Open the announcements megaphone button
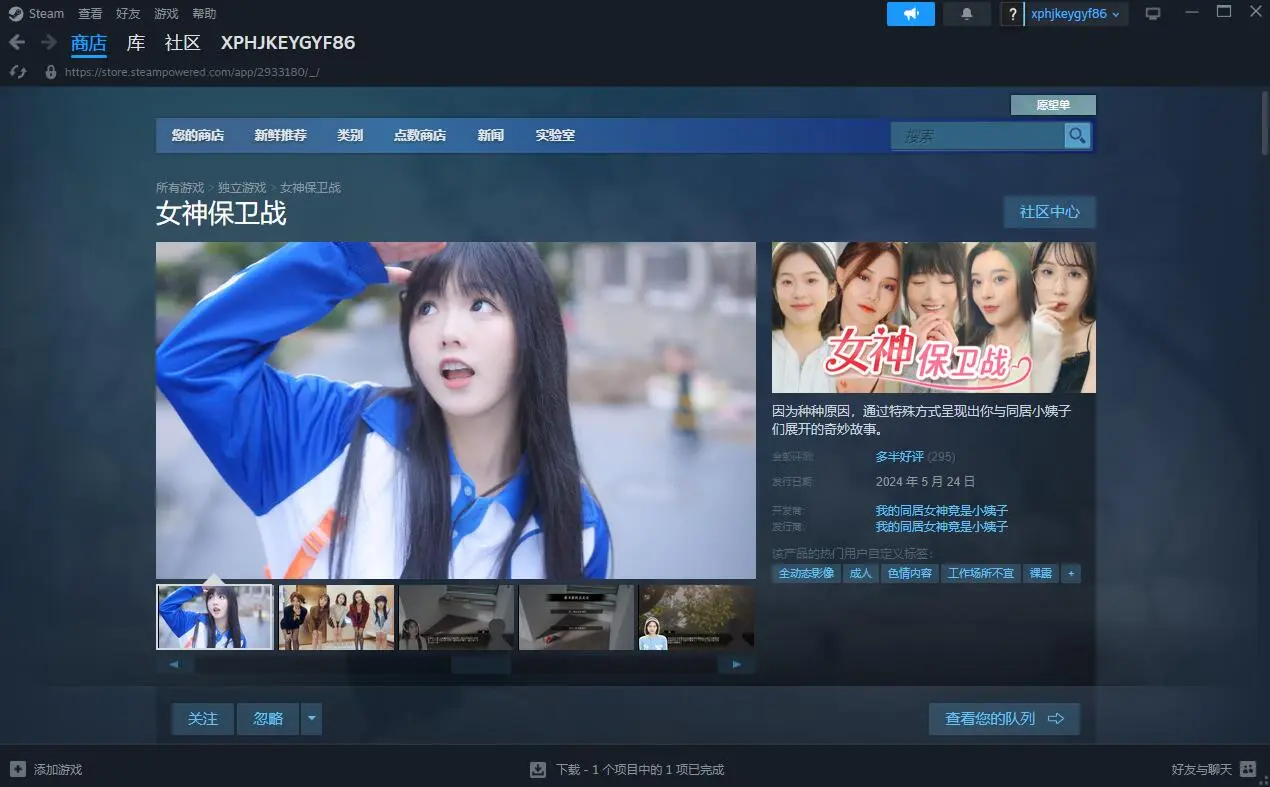The image size is (1270, 787). [x=910, y=14]
